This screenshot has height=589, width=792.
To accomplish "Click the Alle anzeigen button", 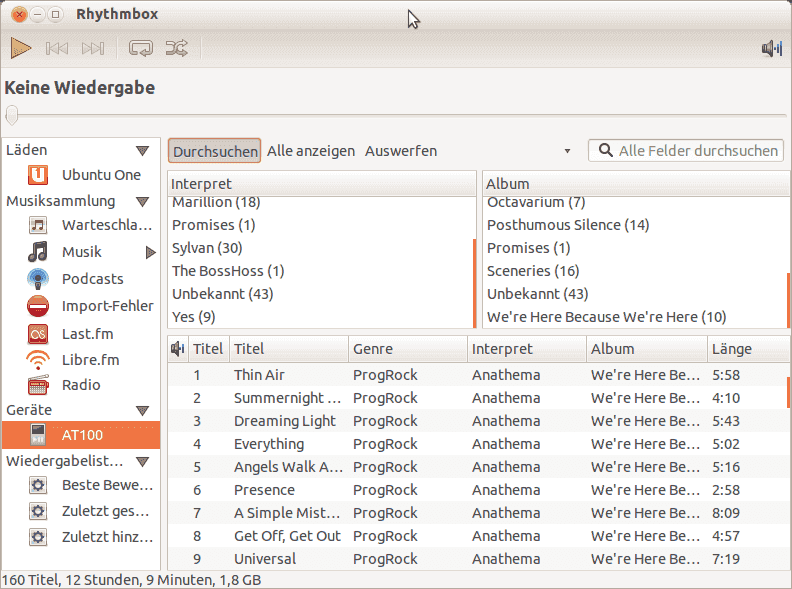I will pos(311,151).
